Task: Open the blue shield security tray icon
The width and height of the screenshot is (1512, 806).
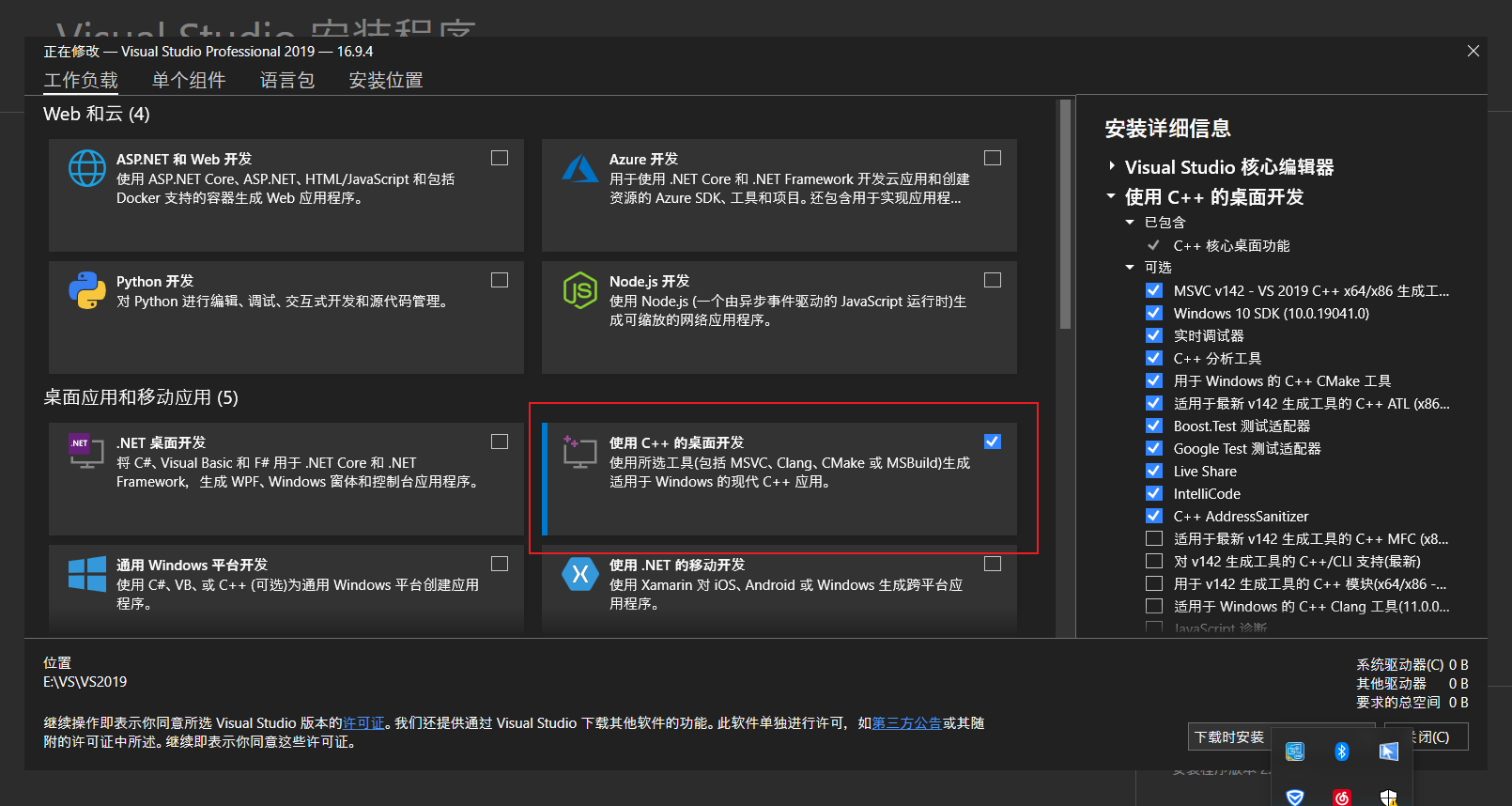Action: [x=1295, y=798]
